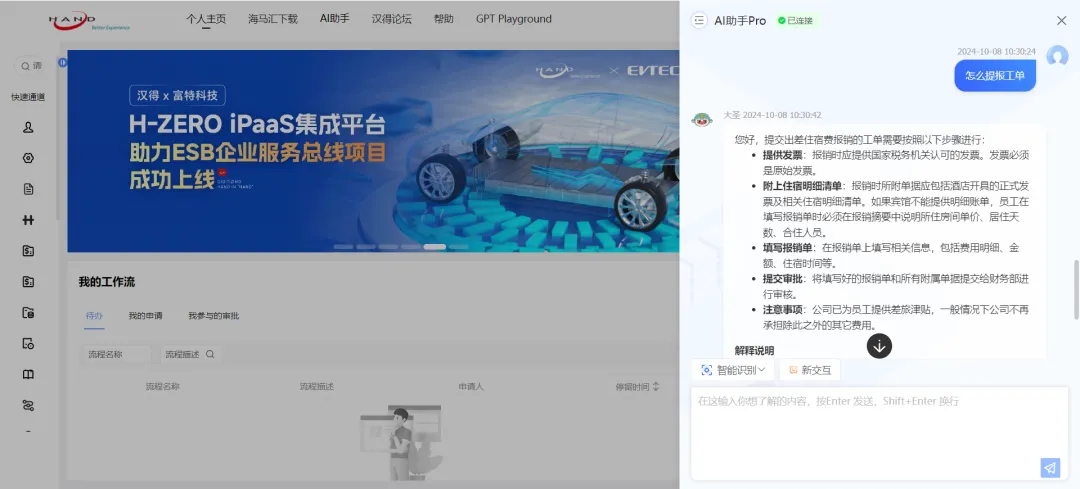Switch to the 待办 workflow tab
The width and height of the screenshot is (1080, 489).
tap(94, 315)
